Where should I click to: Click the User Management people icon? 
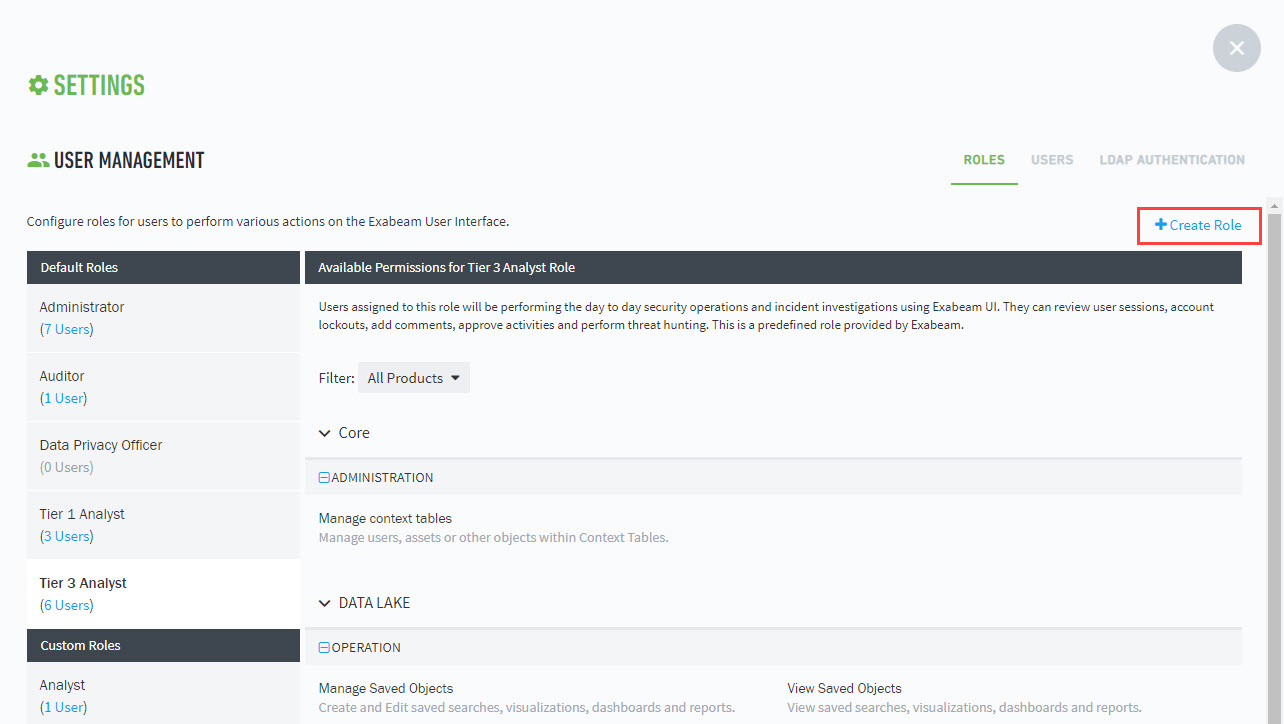coord(38,160)
